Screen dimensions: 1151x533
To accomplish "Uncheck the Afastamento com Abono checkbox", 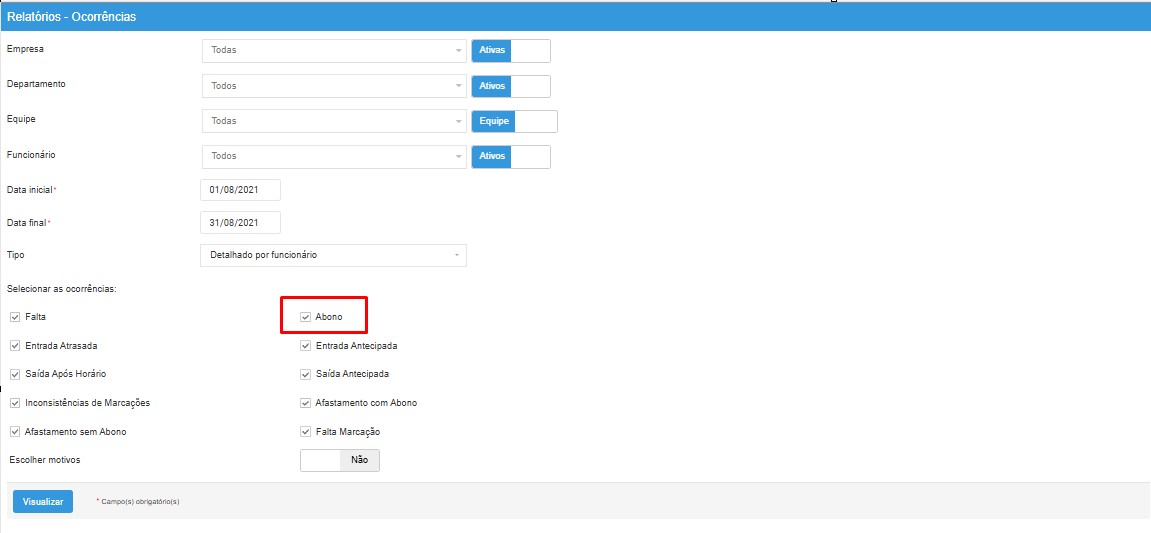I will [306, 403].
